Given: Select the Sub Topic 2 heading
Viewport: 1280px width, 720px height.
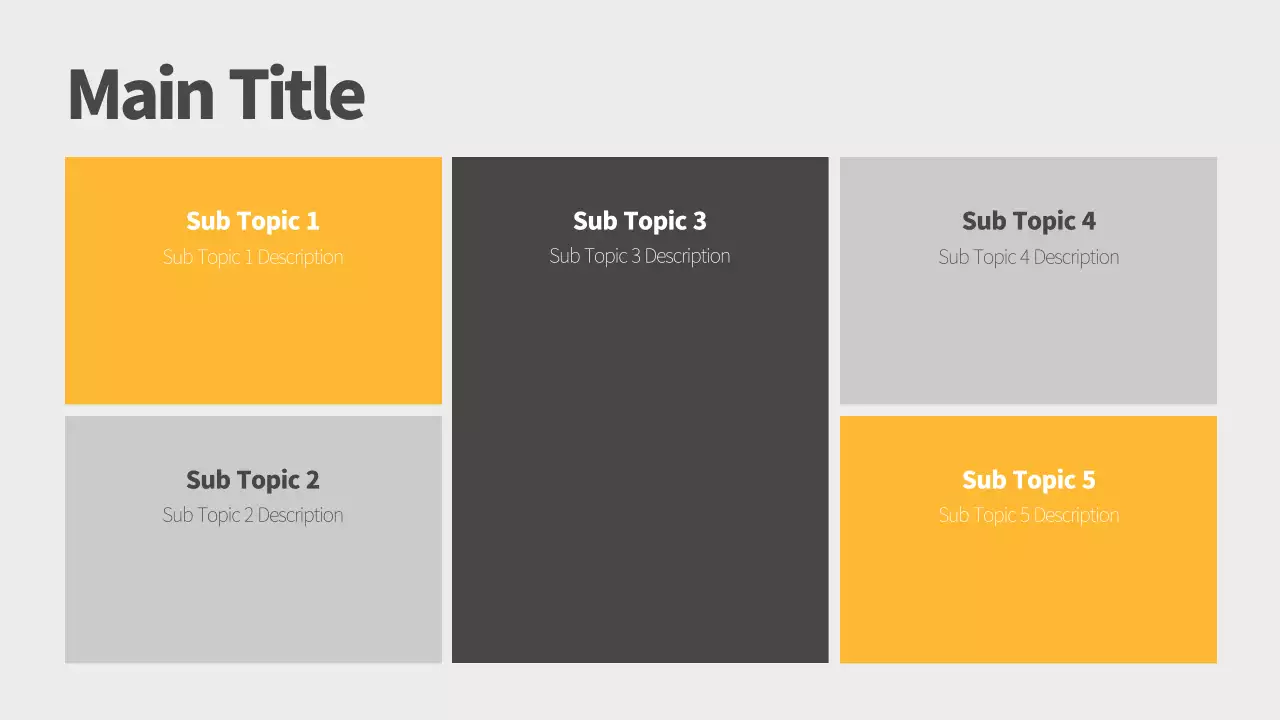Looking at the screenshot, I should pos(253,480).
